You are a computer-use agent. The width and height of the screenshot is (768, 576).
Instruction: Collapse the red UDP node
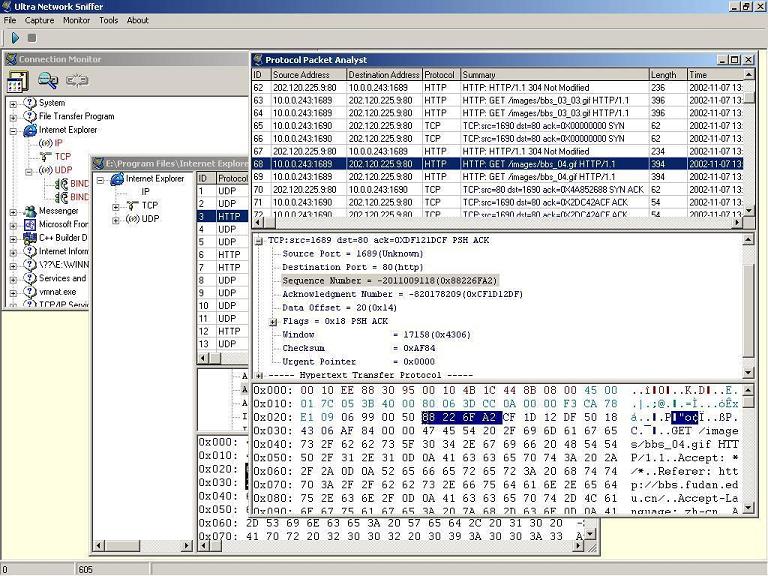[x=29, y=171]
